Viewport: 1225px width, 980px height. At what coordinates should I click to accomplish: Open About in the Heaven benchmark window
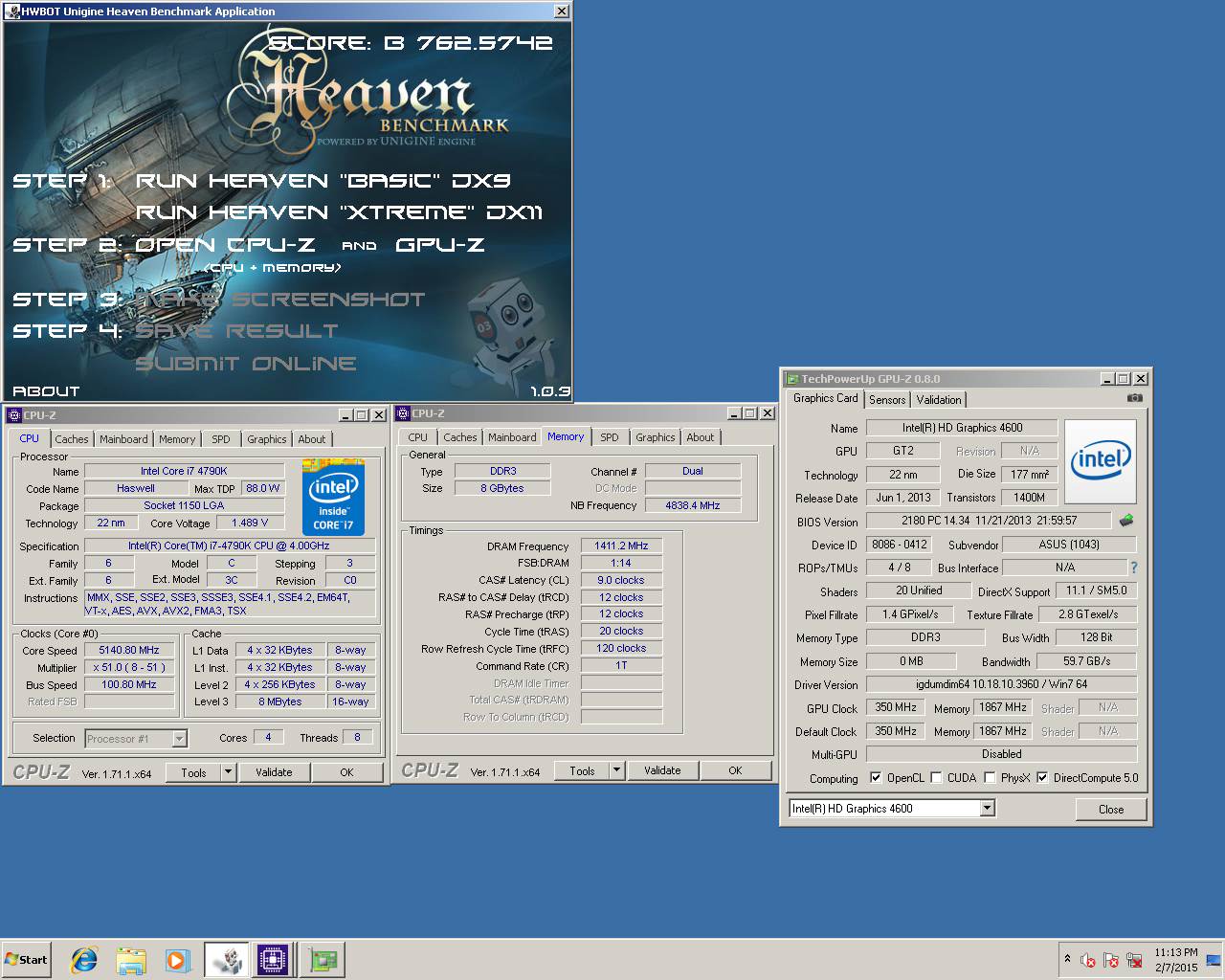[x=46, y=391]
